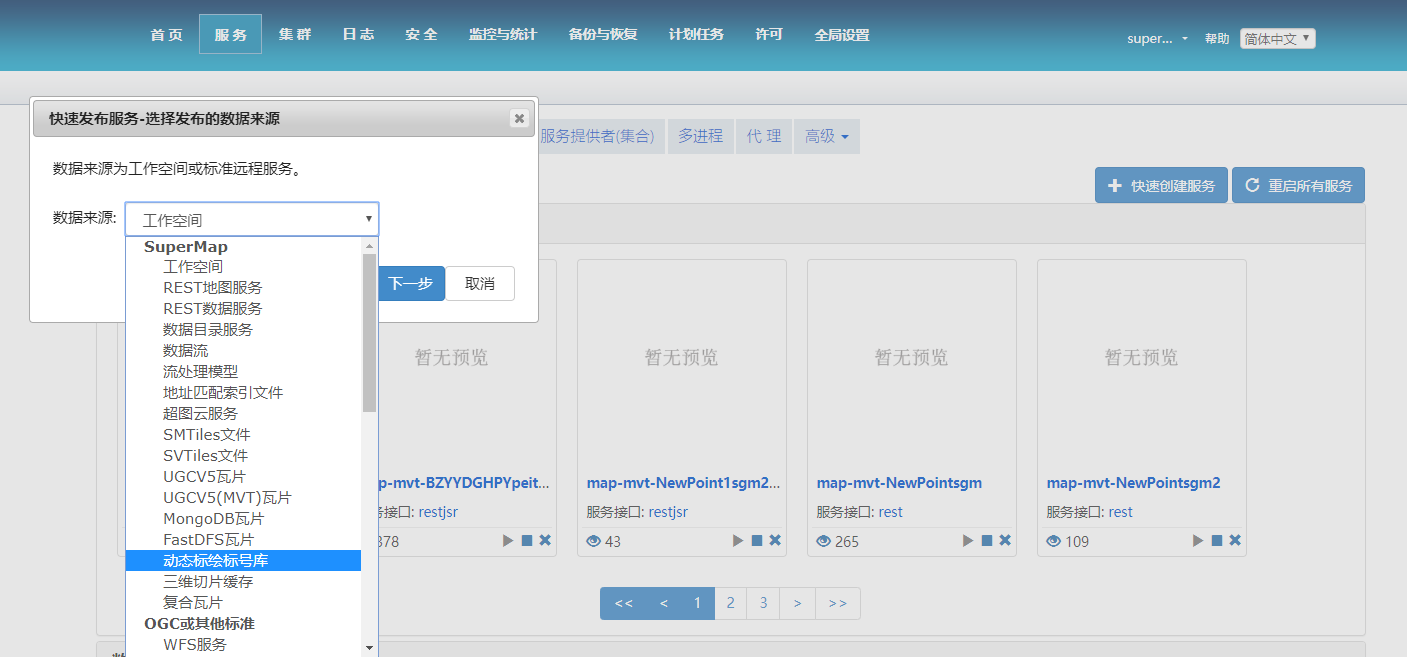Open the 简体中文 language selector

(1277, 39)
